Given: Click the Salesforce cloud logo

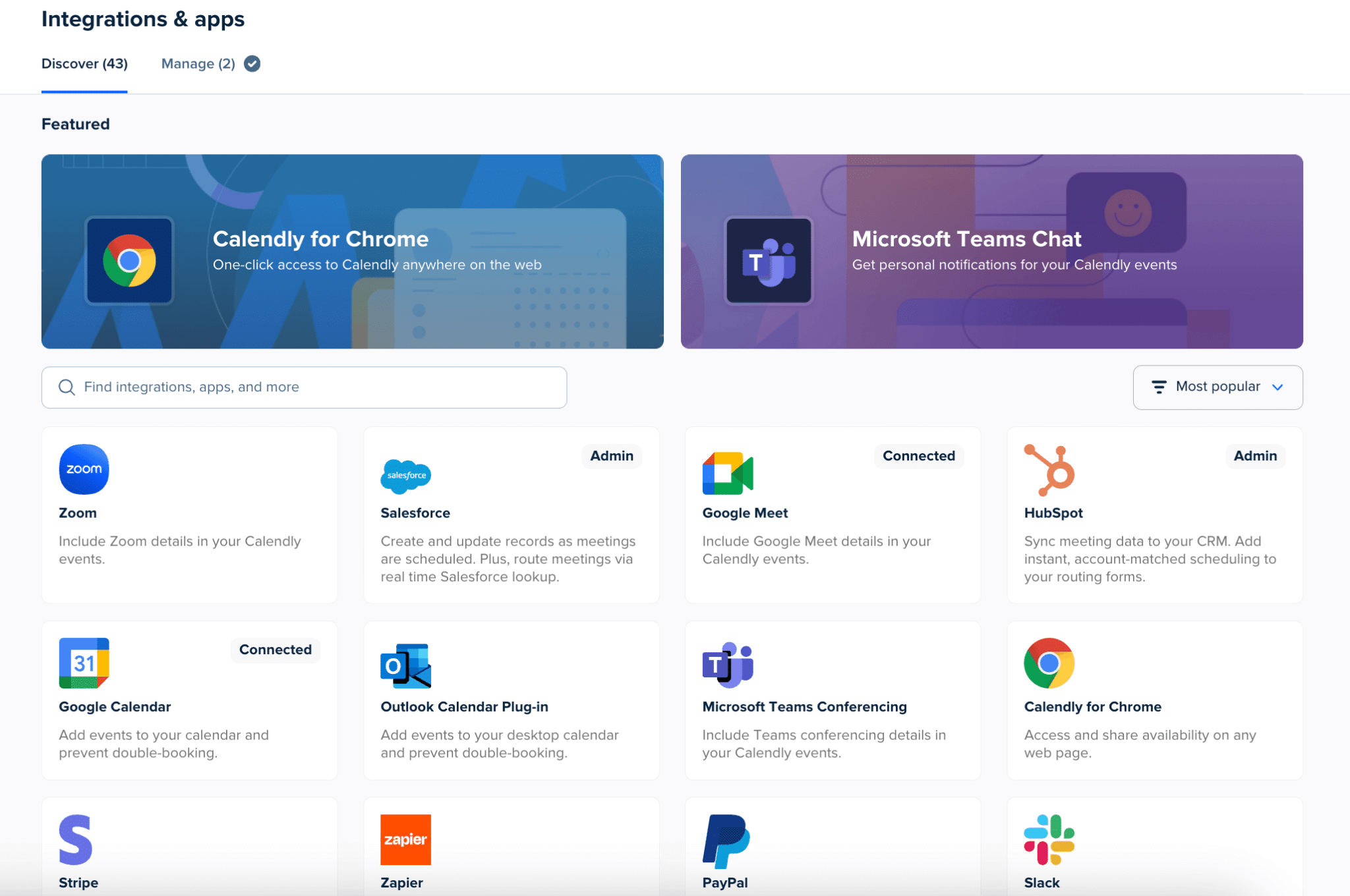Looking at the screenshot, I should 406,476.
